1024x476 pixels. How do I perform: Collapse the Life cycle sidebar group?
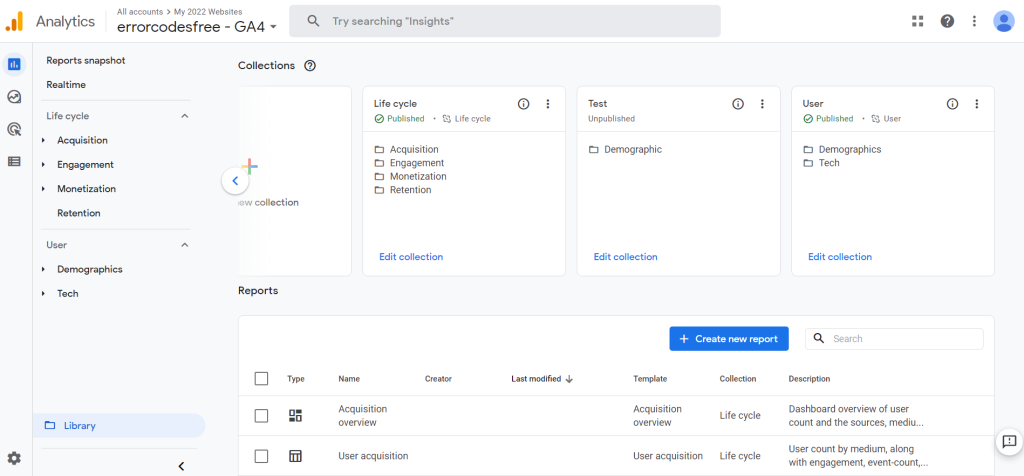184,116
